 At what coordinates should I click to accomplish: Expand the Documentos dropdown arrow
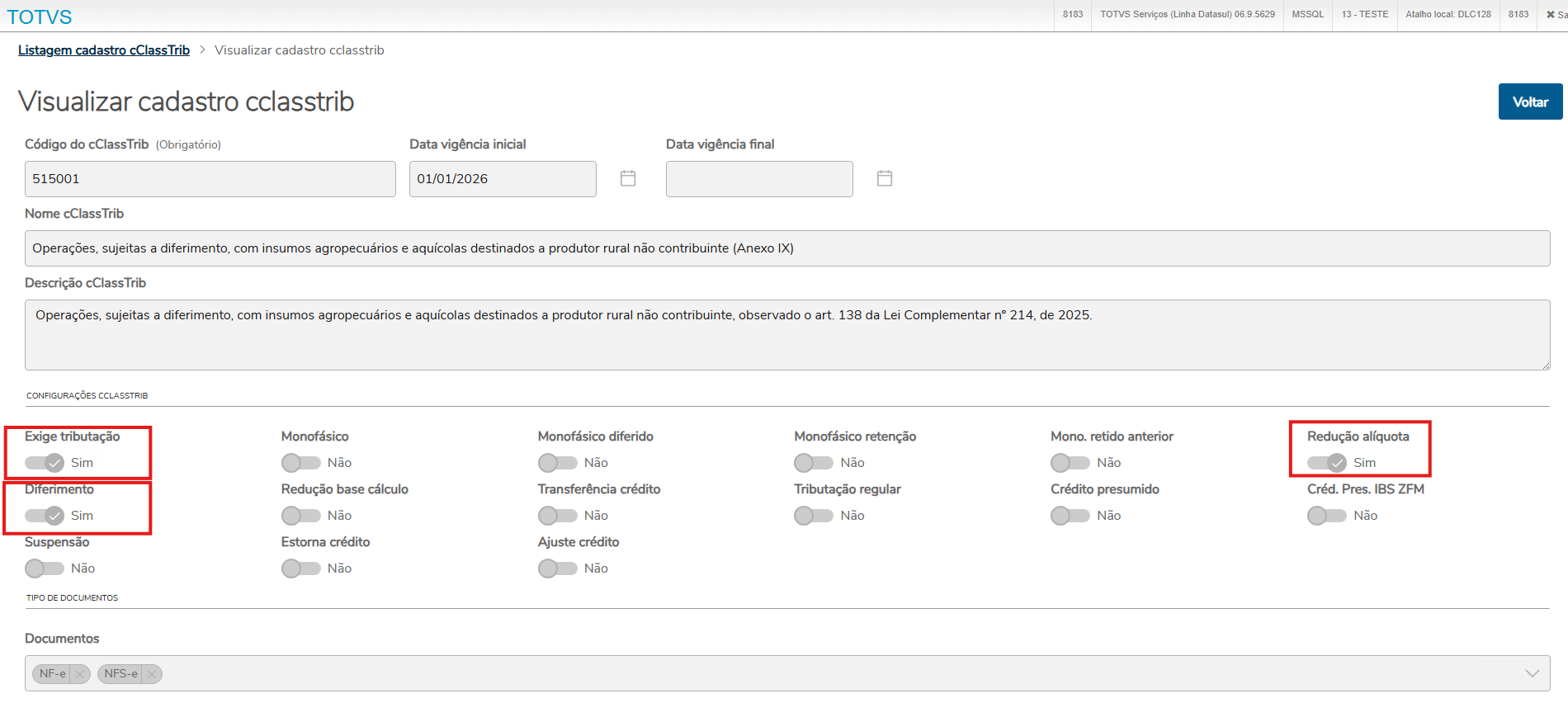(x=1533, y=674)
